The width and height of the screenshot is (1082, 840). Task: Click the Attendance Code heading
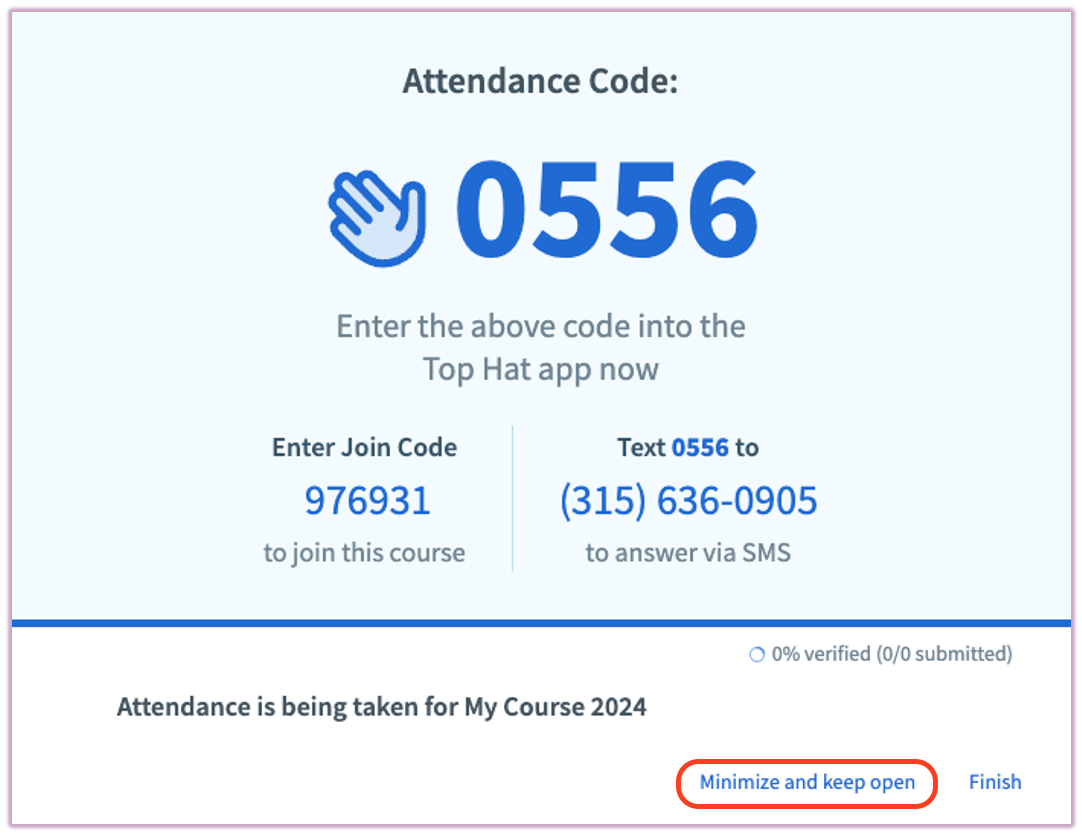click(540, 82)
